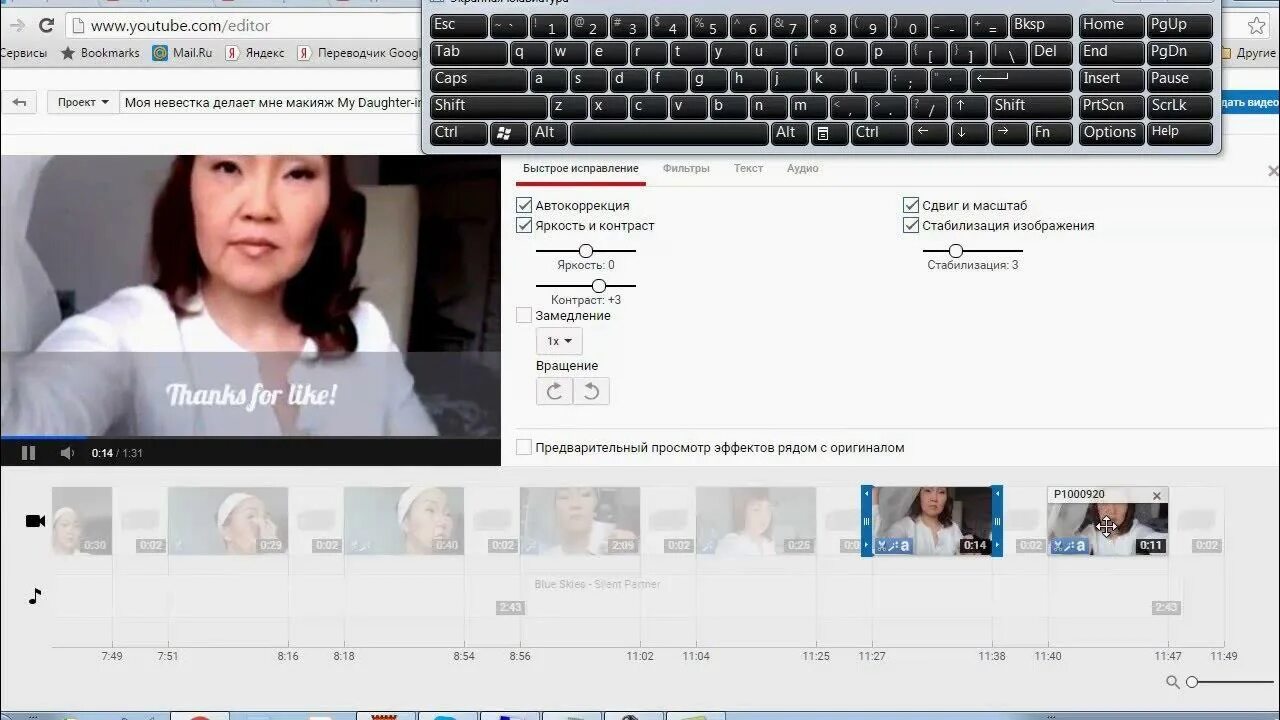Click the Home key on on-screen keyboard
Viewport: 1280px width, 720px height.
pyautogui.click(x=1110, y=25)
